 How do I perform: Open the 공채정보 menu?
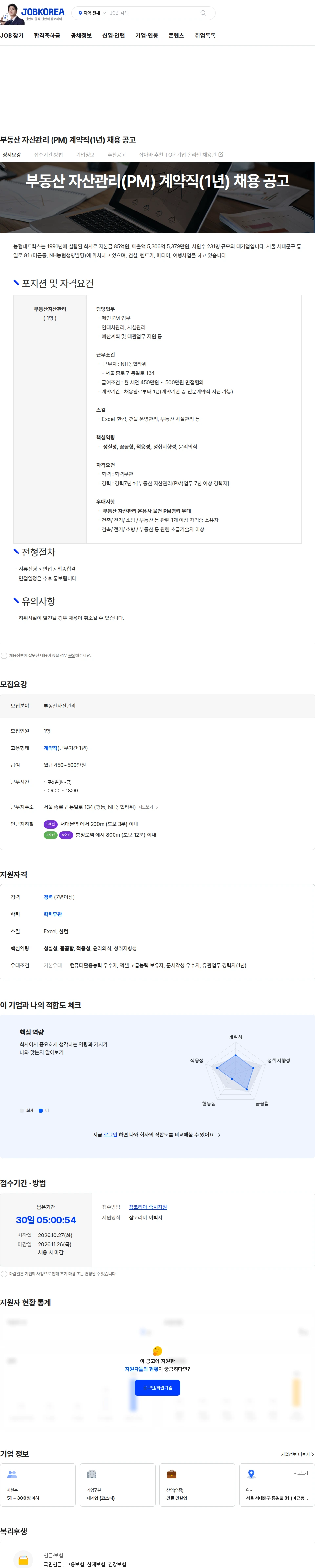[x=81, y=36]
